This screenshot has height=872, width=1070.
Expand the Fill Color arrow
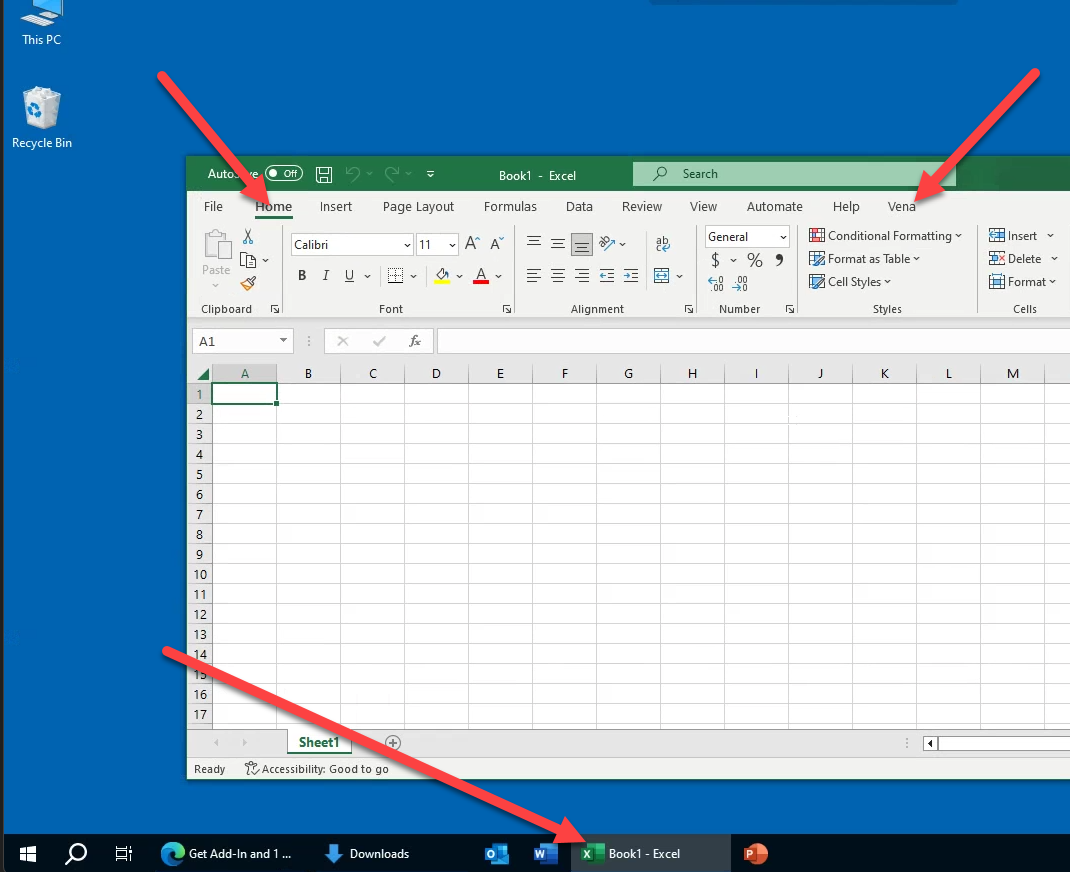[459, 276]
